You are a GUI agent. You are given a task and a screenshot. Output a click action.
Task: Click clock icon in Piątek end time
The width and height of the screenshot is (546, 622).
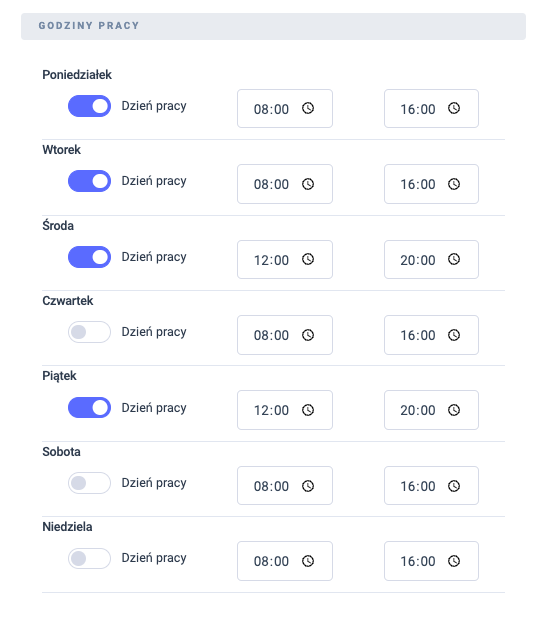tap(454, 410)
